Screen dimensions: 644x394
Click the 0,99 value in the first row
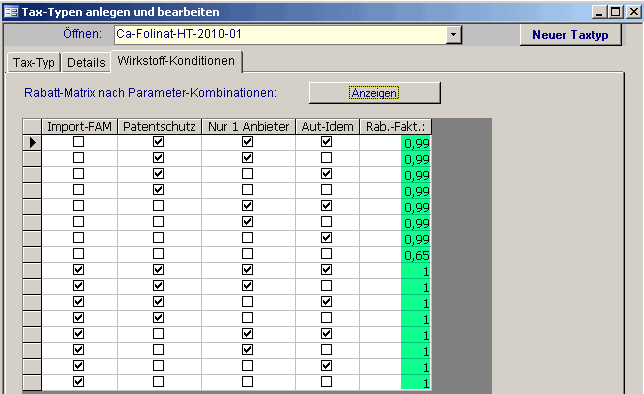[x=416, y=143]
